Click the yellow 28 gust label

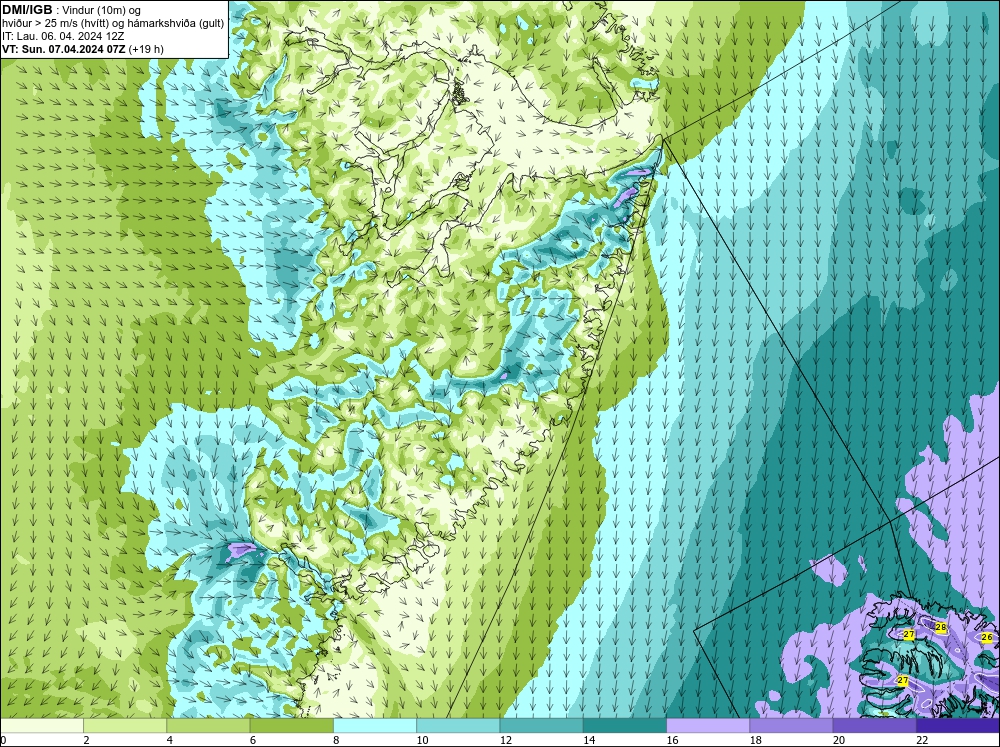point(941,628)
